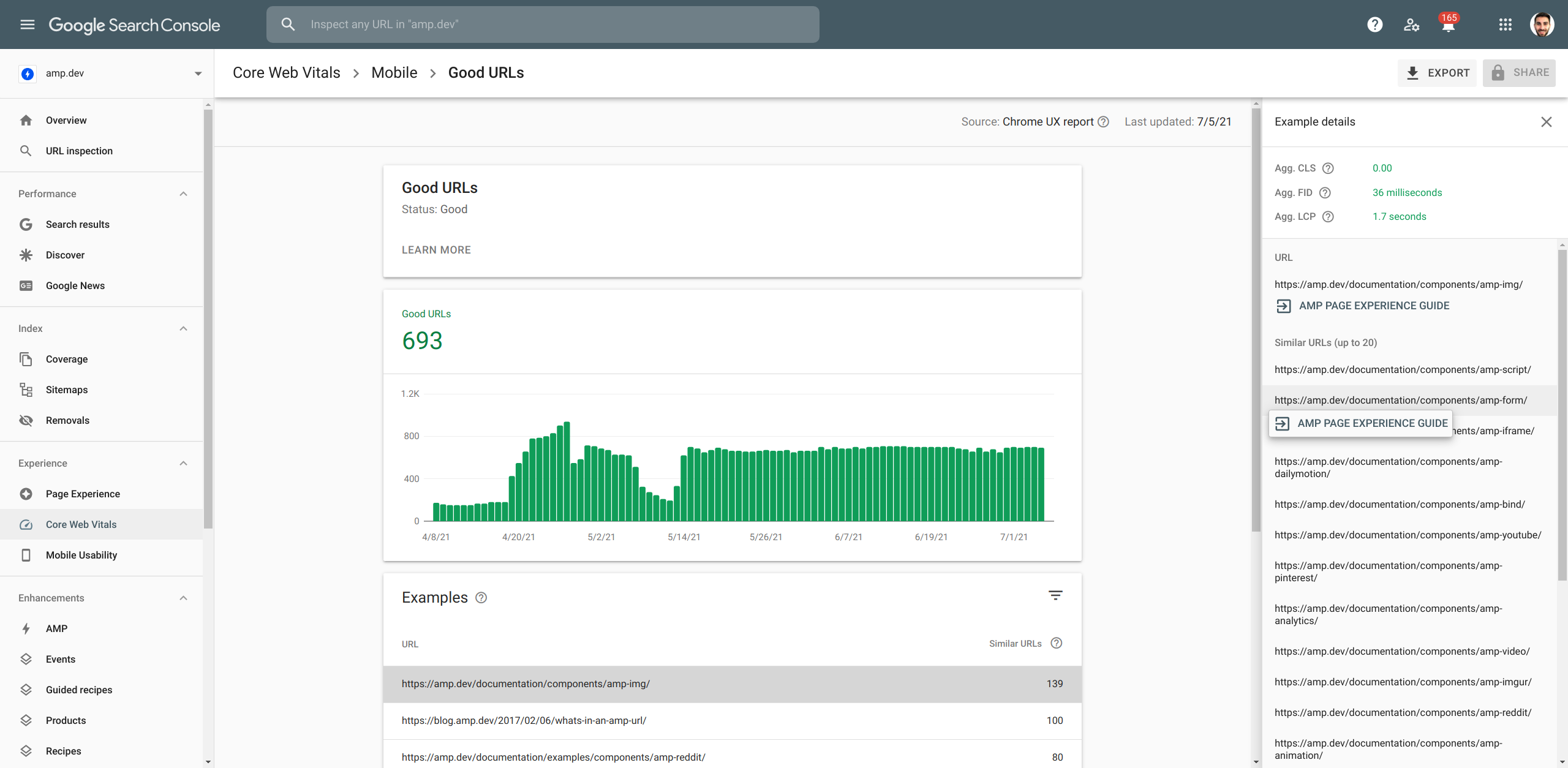Screen dimensions: 1568x768
Task: Open Core Web Vitals in sidebar
Action: [101, 524]
